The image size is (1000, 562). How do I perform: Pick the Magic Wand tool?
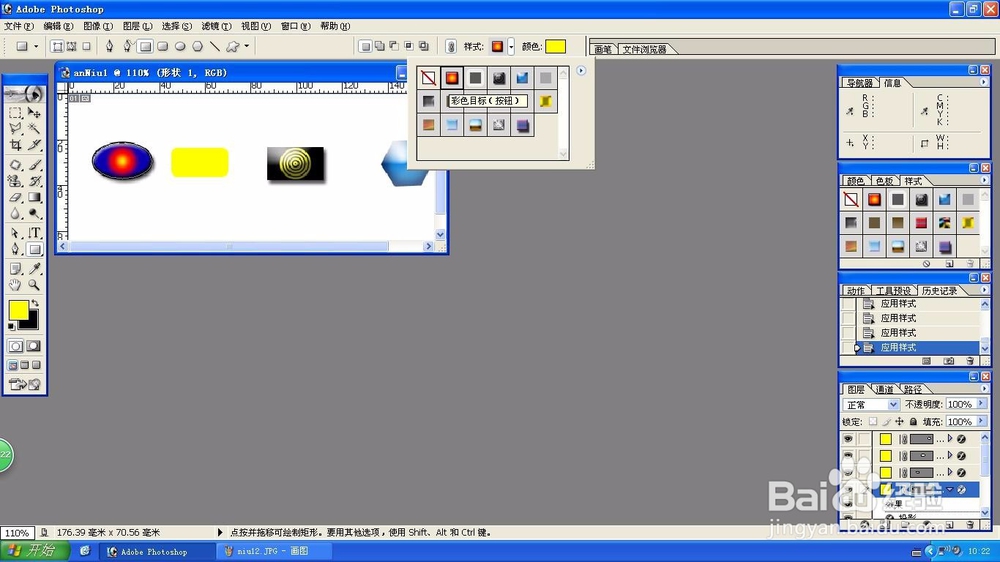[x=34, y=129]
